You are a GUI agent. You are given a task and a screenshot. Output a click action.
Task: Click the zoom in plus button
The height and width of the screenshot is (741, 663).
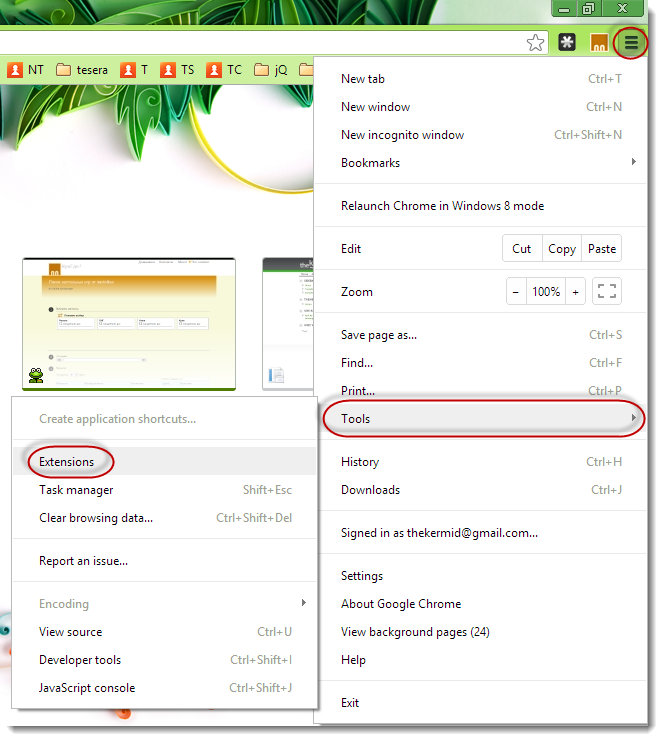click(x=576, y=292)
